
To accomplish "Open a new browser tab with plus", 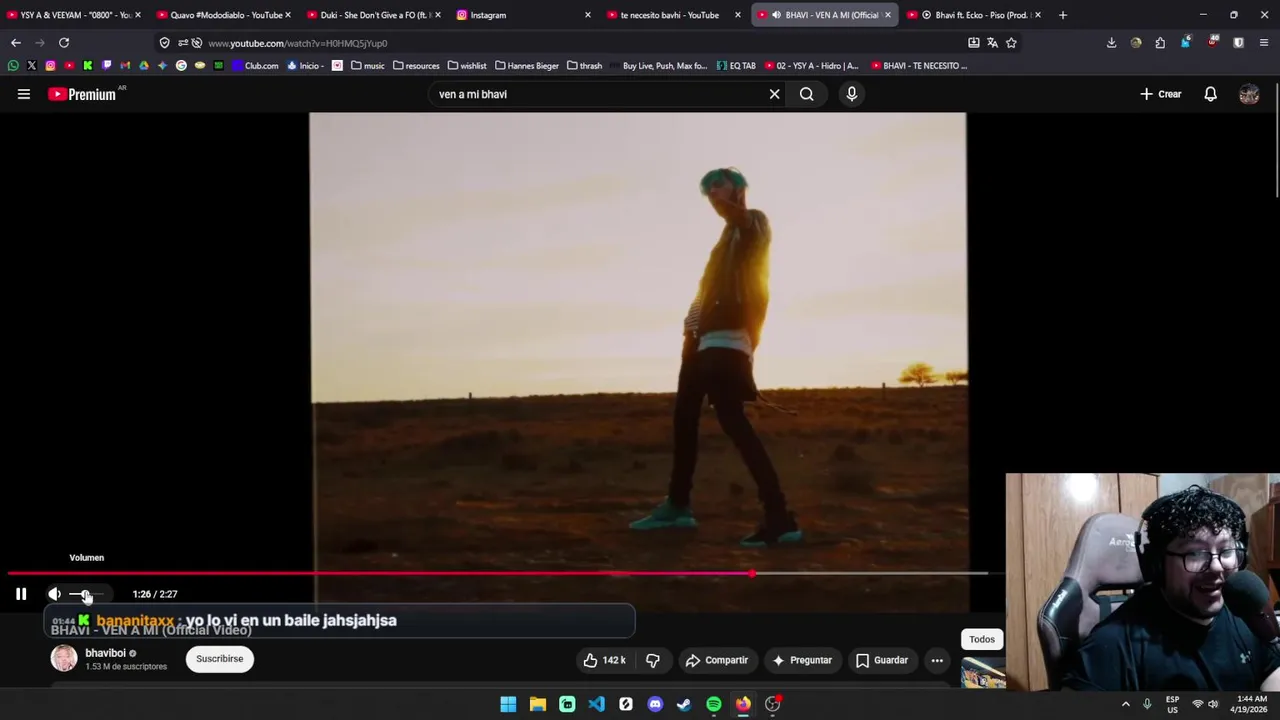I will click(x=1062, y=15).
